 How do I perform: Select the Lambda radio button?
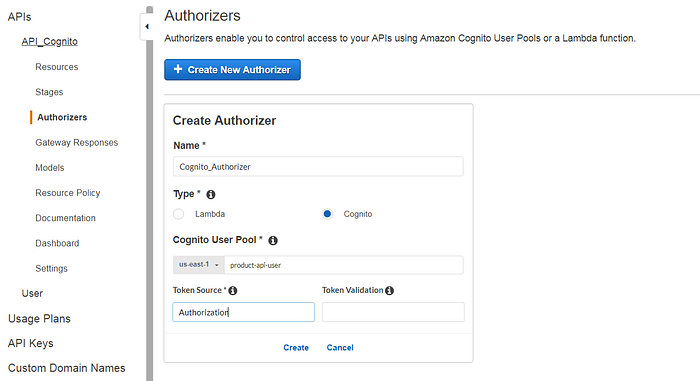click(179, 214)
